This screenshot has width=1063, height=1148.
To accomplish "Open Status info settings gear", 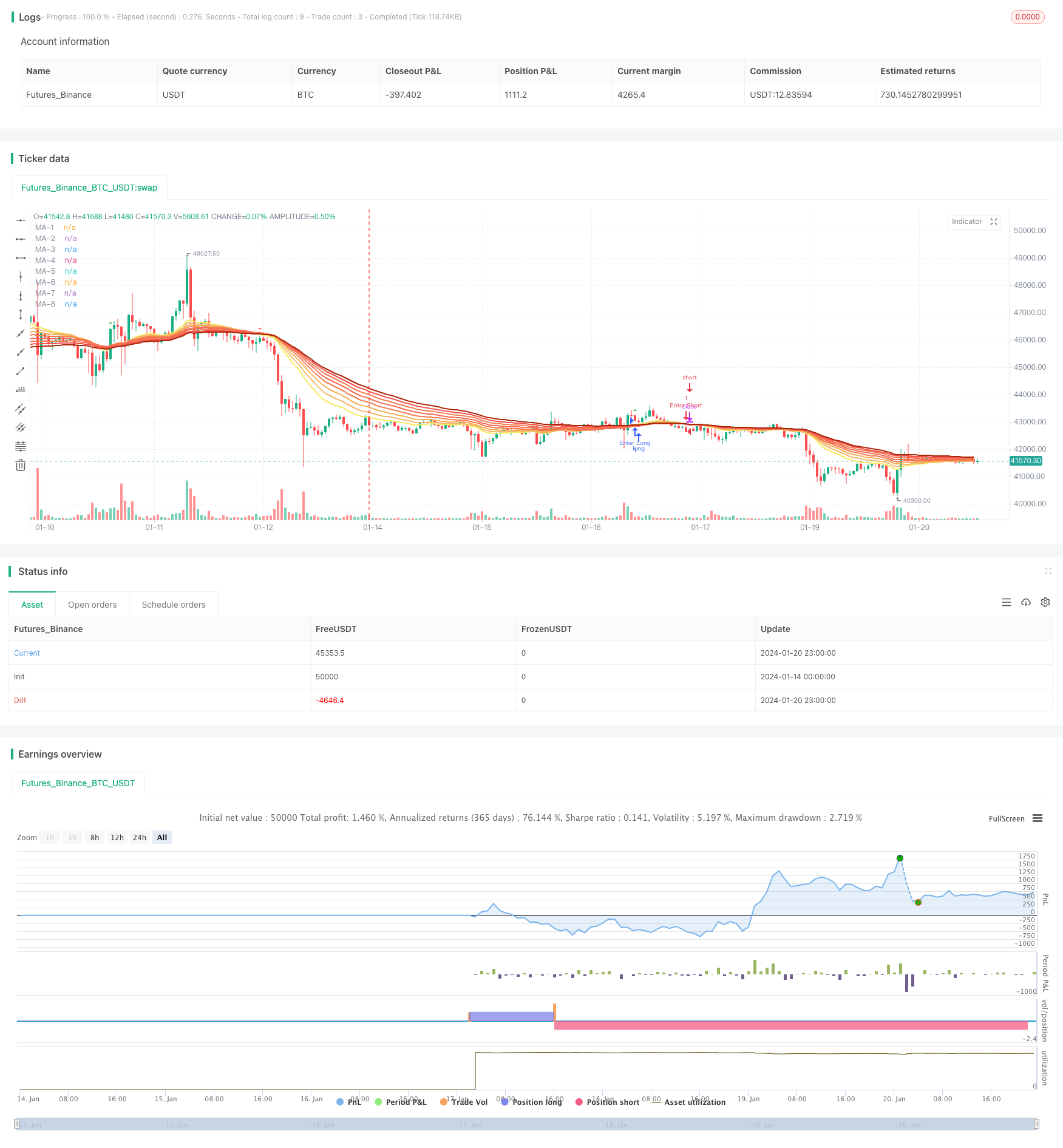I will [x=1045, y=602].
